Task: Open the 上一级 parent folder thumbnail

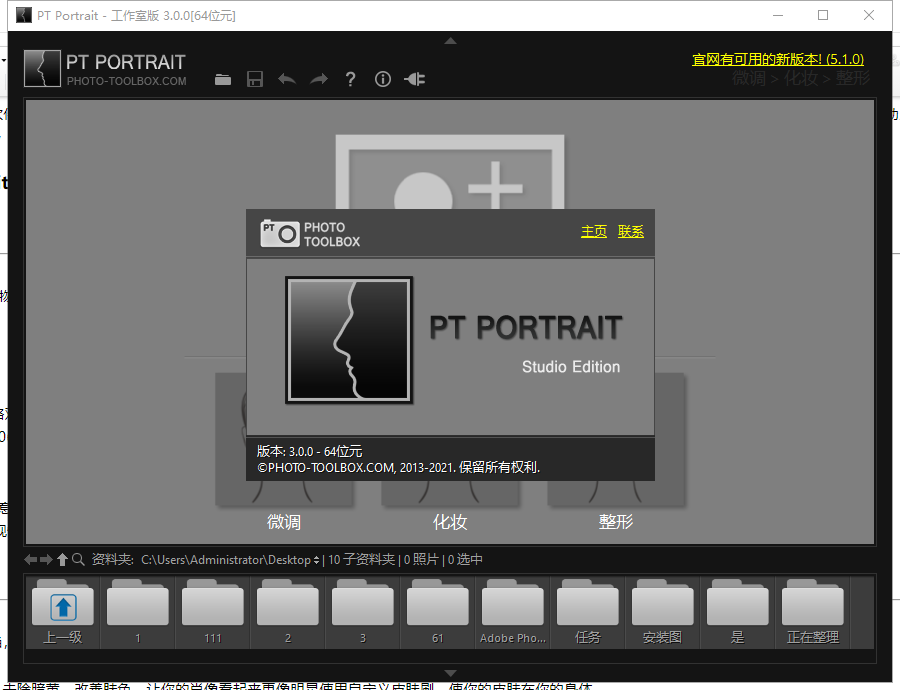Action: tap(63, 613)
